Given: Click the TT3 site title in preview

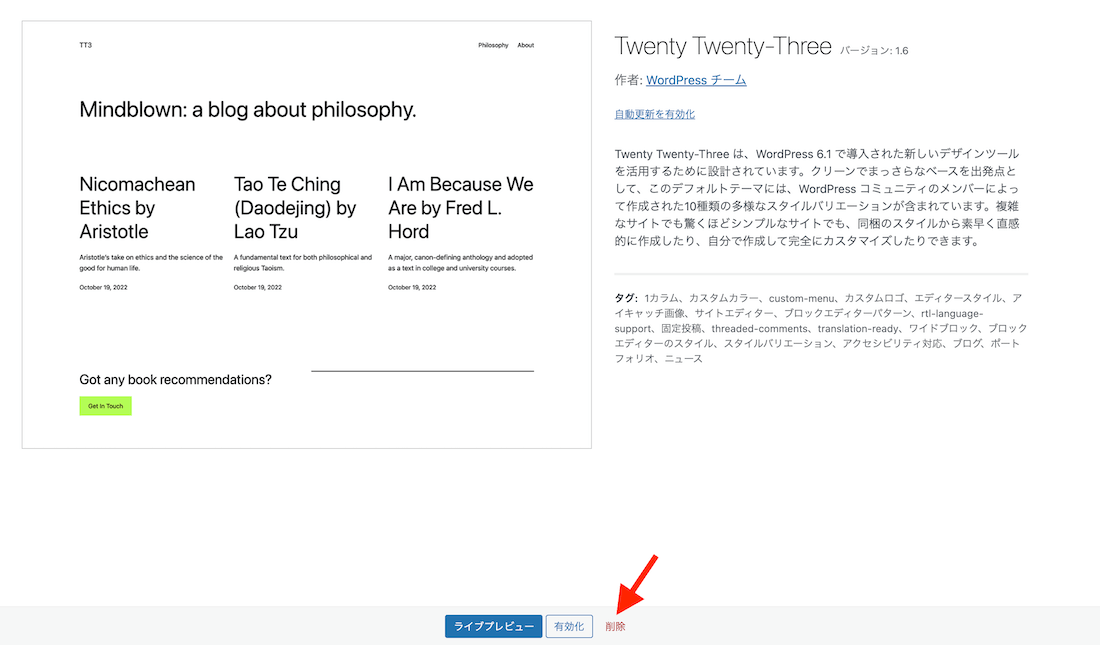Looking at the screenshot, I should pyautogui.click(x=86, y=45).
